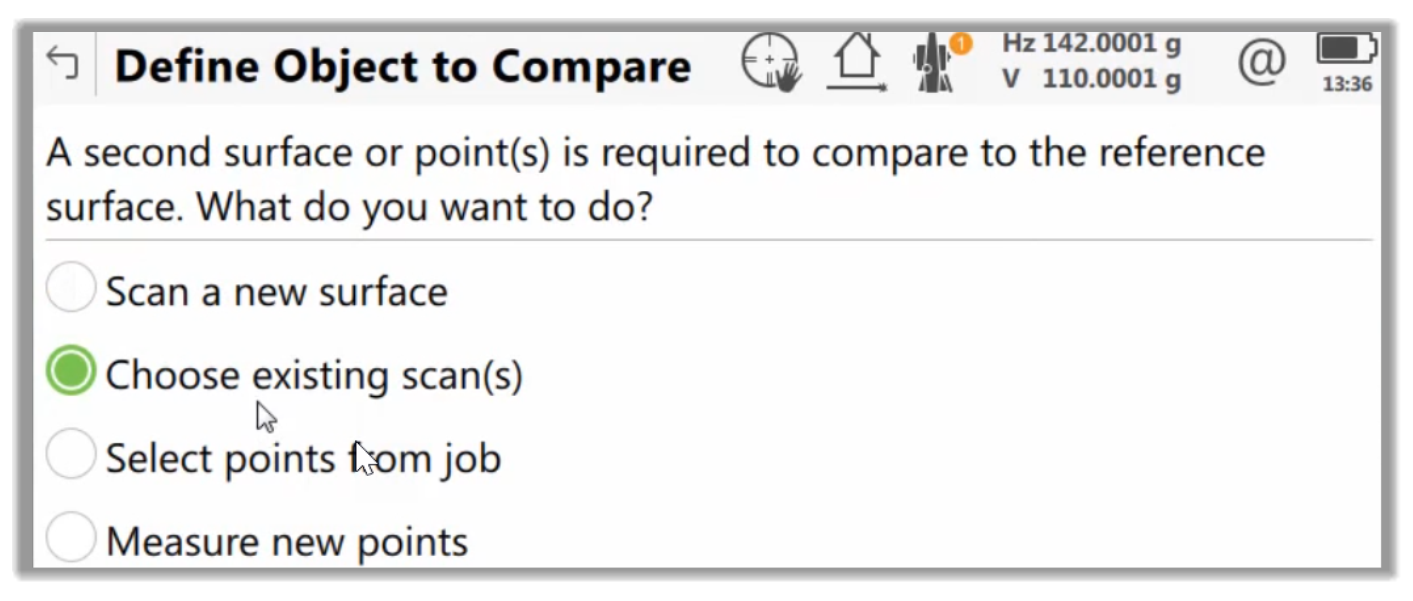This screenshot has width=1413, height=601.
Task: Click the Scan a new surface label text
Action: 277,292
